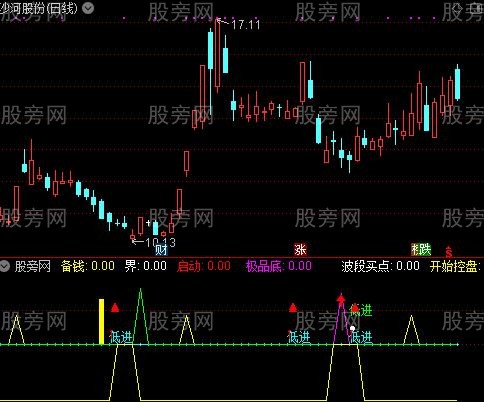The image size is (484, 402).
Task: Click the red 启动: 0.00 value
Action: pos(204,266)
